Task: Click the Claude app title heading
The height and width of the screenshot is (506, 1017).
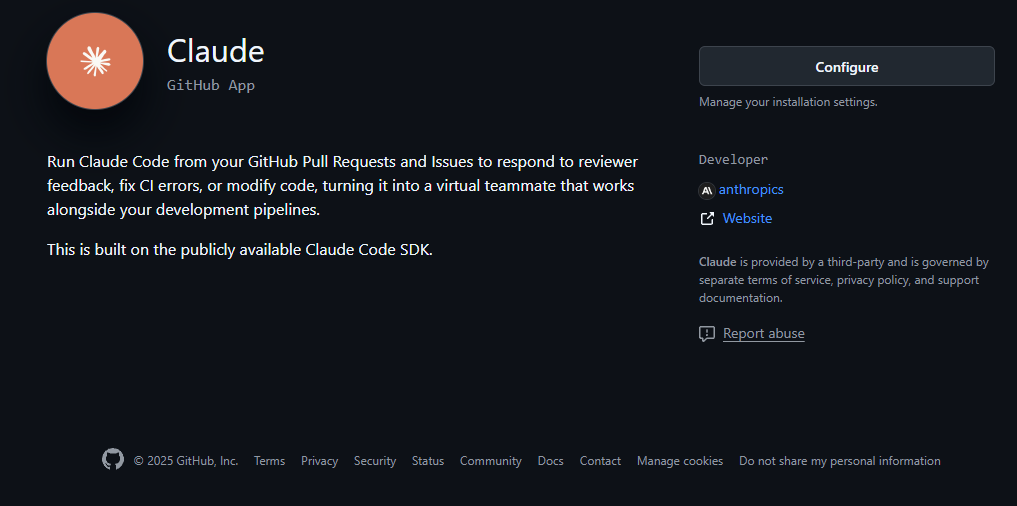Action: pos(215,51)
